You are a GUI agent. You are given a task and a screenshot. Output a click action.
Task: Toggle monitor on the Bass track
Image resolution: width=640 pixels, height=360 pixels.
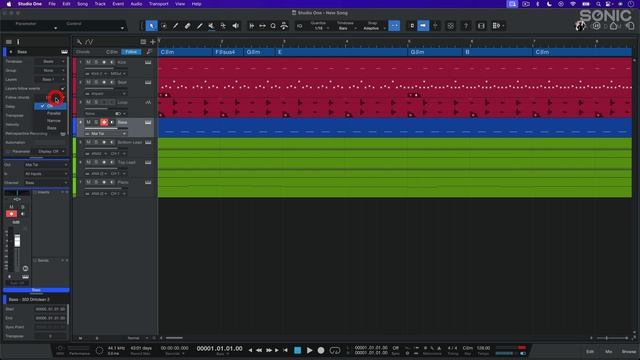point(112,122)
